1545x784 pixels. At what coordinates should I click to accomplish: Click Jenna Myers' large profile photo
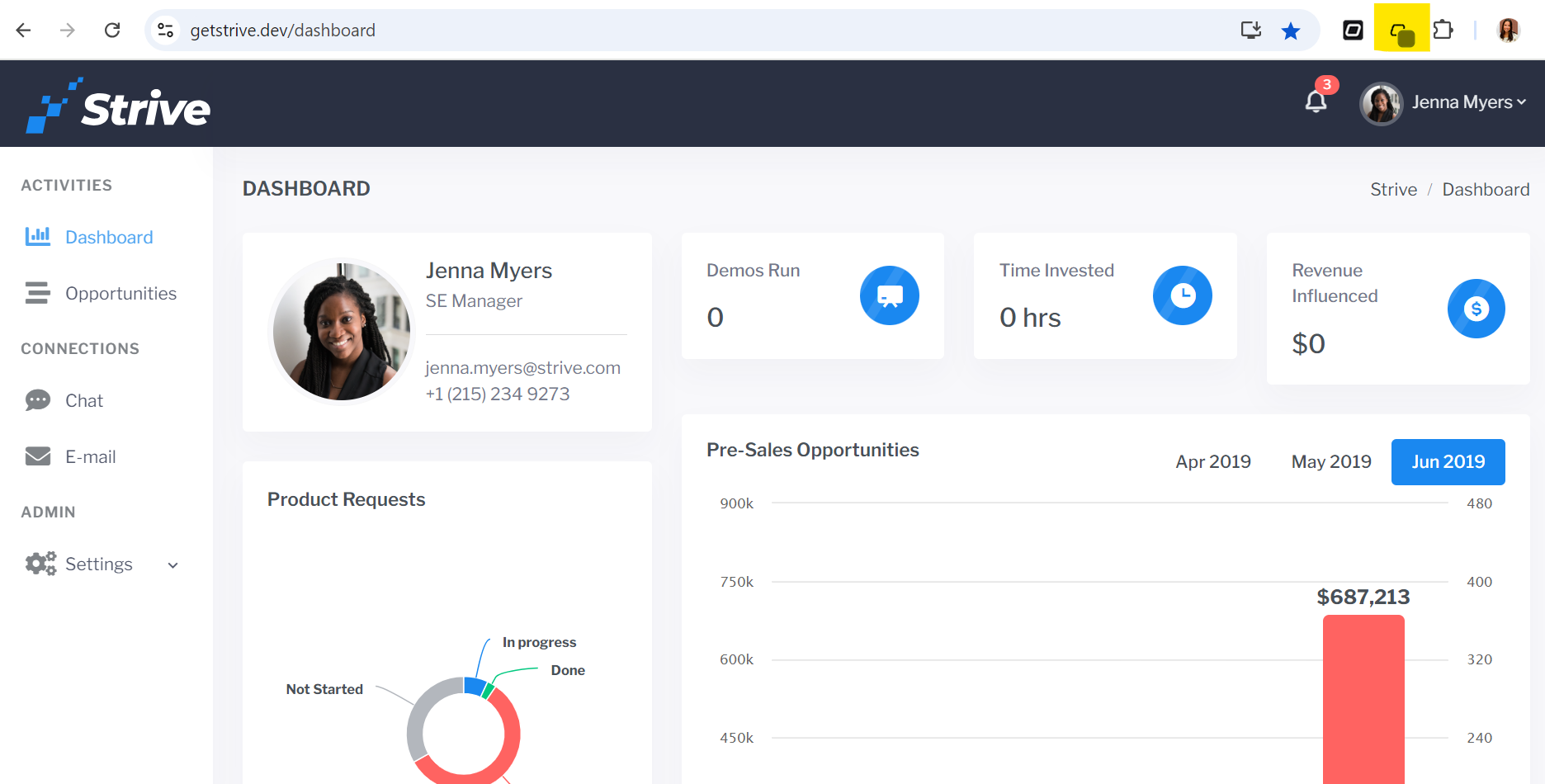[342, 331]
